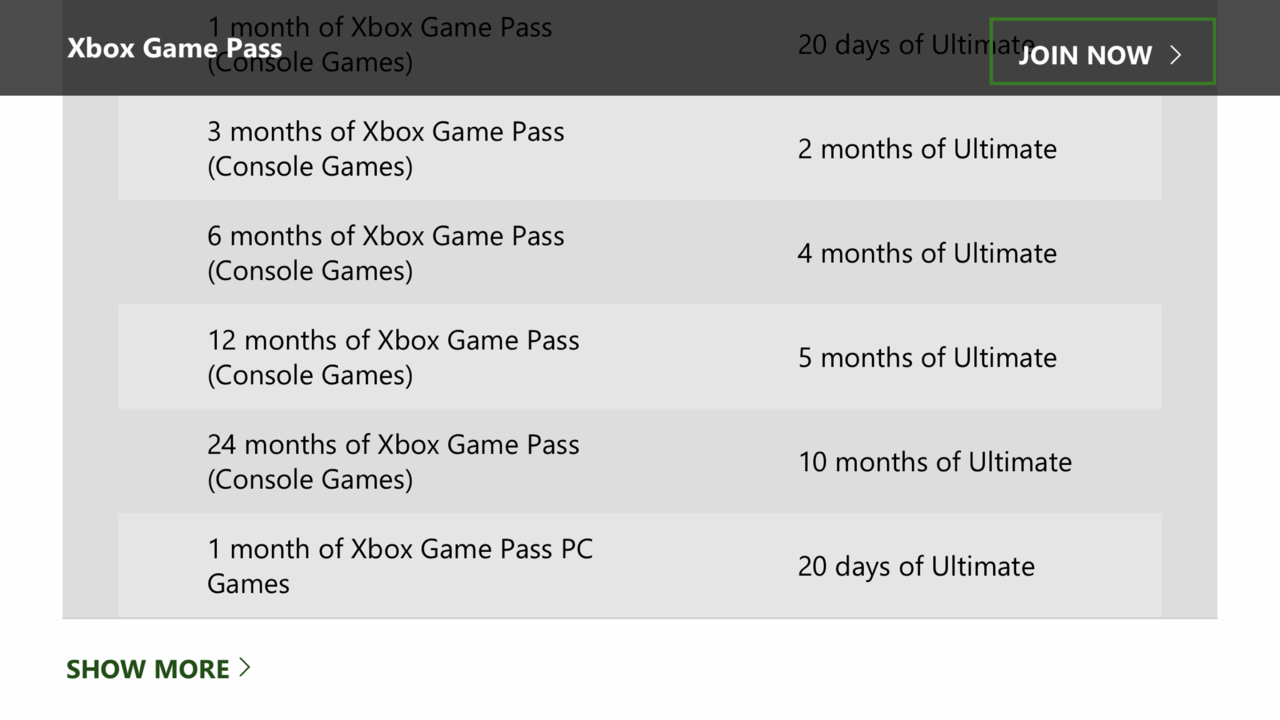
Task: Click the word Games in the PC Games row
Action: pos(248,583)
